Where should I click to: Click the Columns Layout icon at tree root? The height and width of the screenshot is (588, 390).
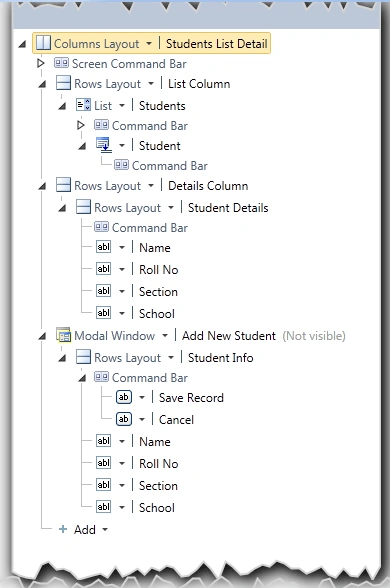point(43,43)
